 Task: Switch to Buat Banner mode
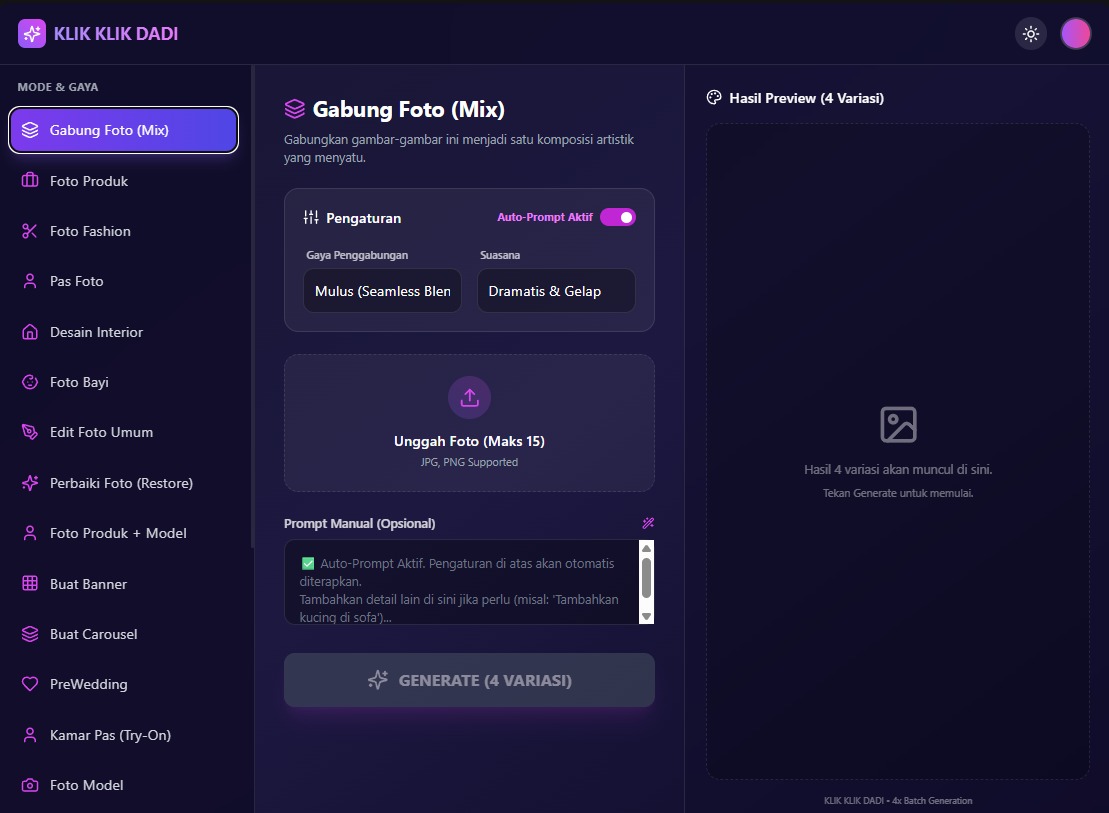pos(88,584)
